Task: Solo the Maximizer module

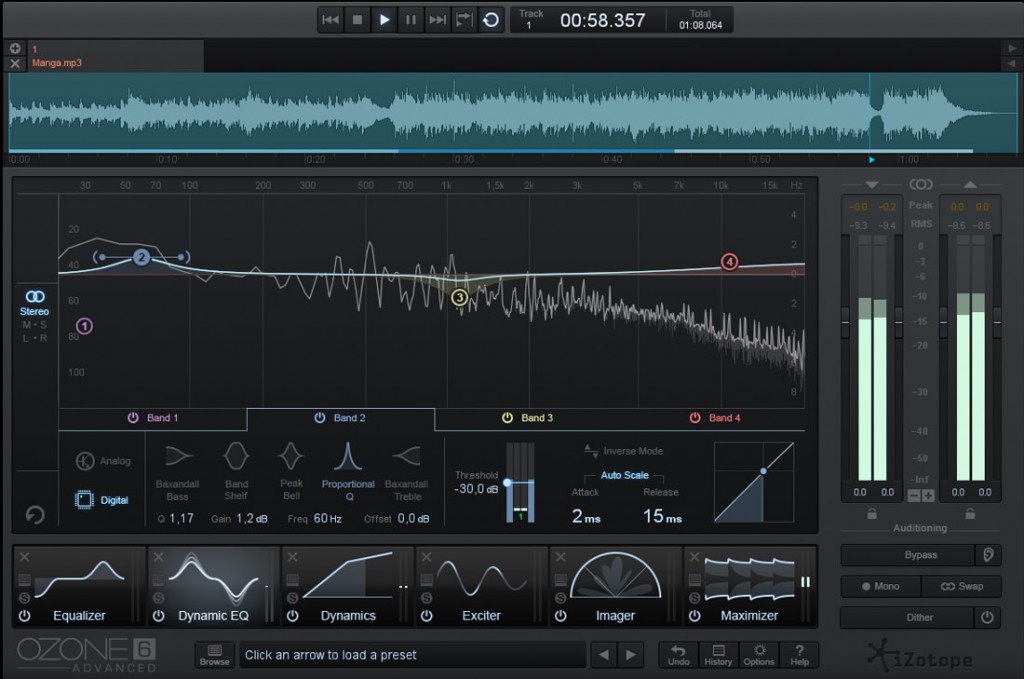Action: point(694,598)
